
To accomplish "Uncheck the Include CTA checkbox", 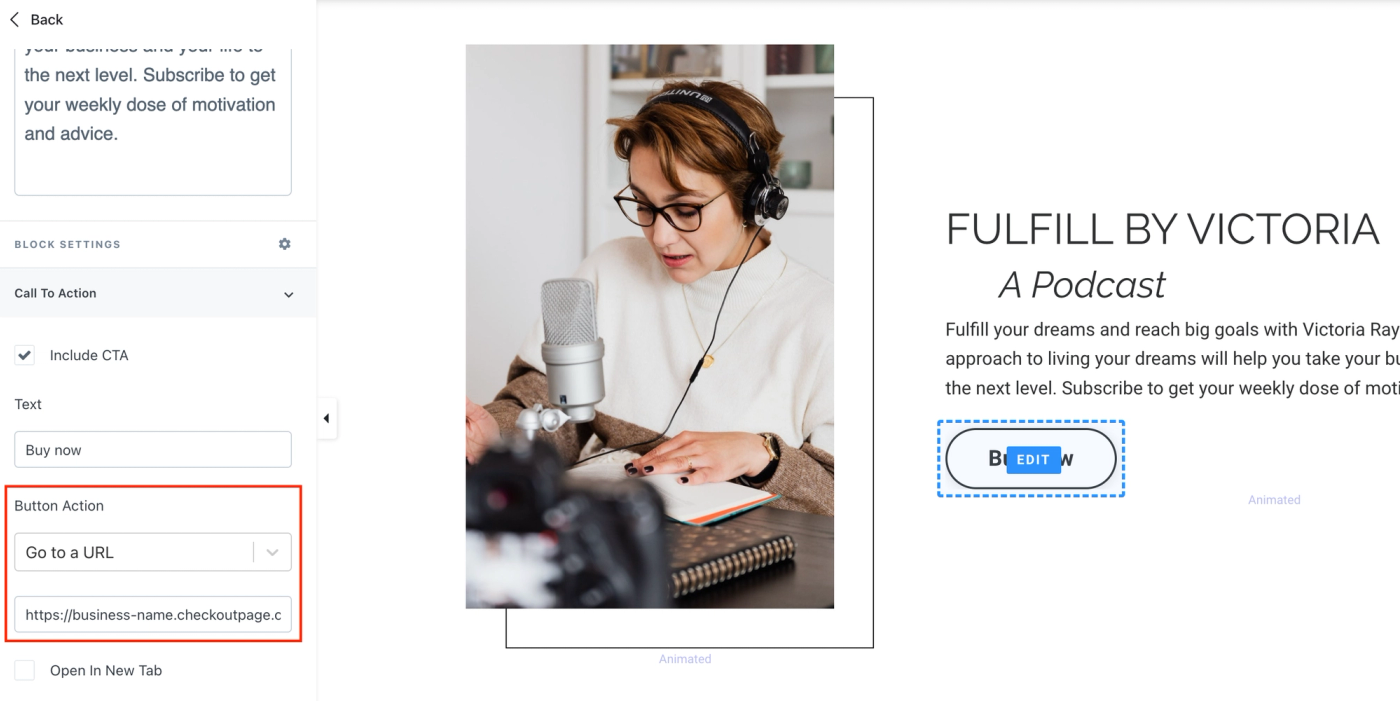I will 25,355.
